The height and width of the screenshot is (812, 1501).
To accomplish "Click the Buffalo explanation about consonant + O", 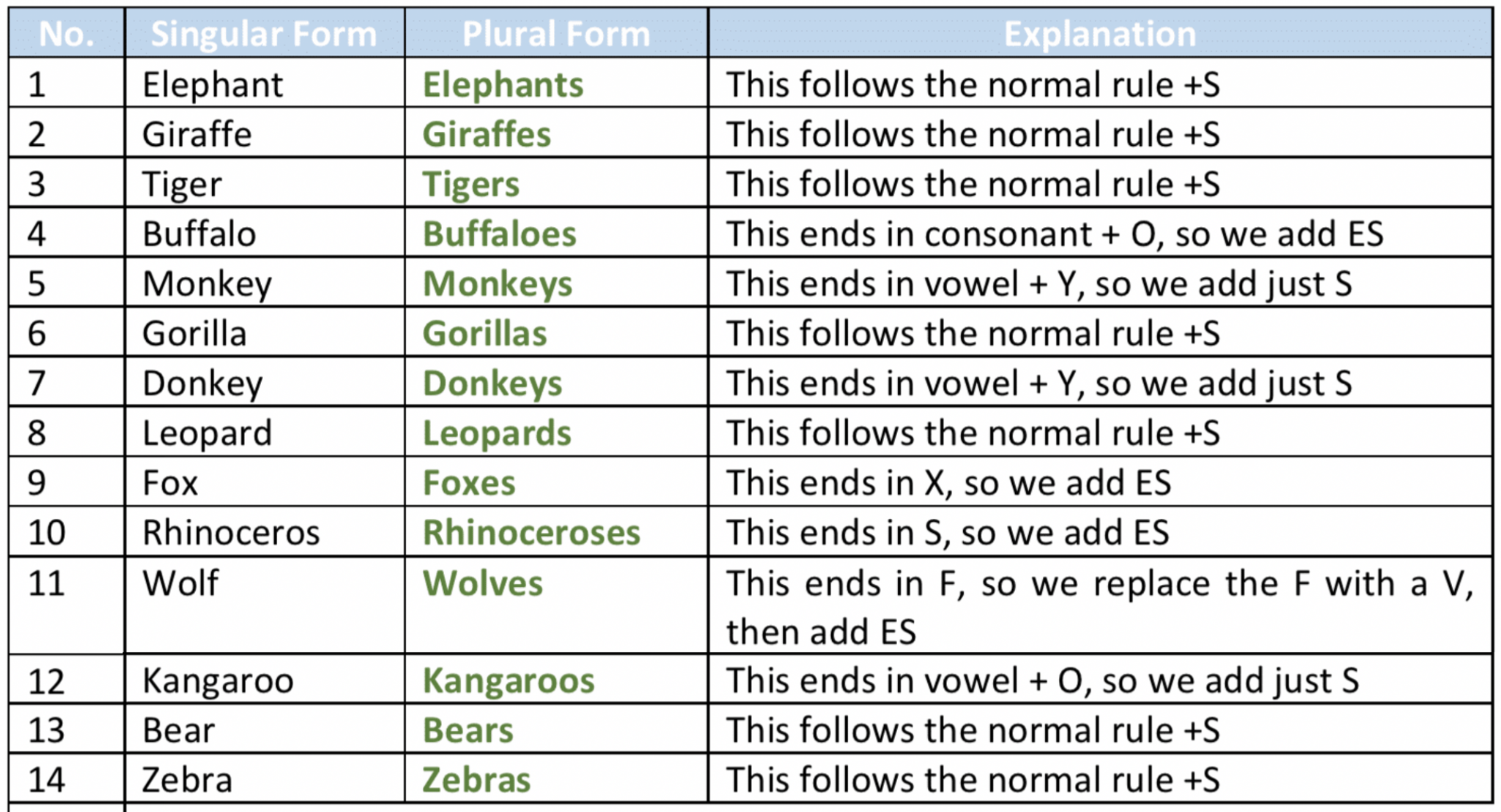I will [x=1055, y=235].
